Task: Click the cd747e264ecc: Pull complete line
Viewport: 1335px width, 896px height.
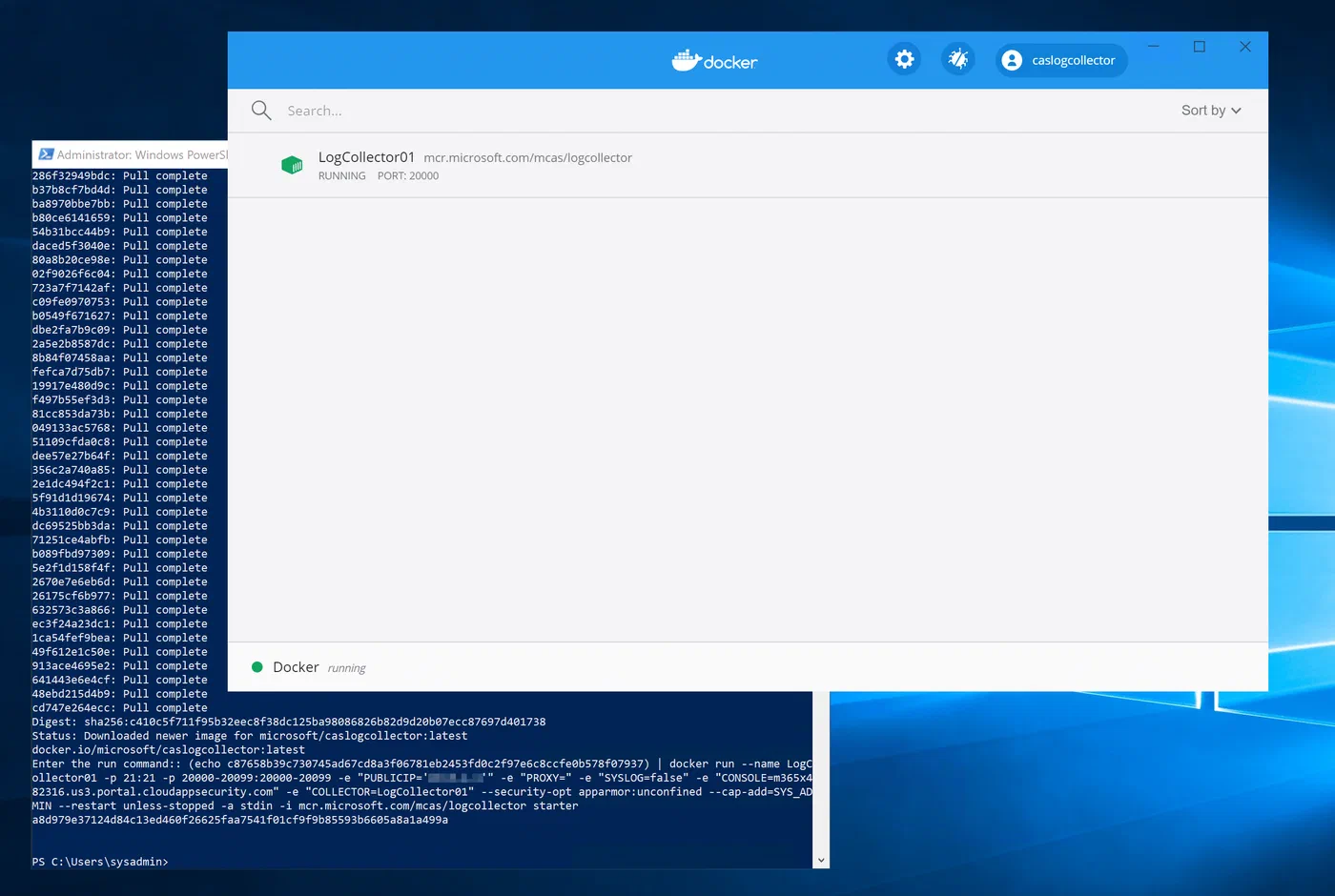Action: pyautogui.click(x=119, y=707)
